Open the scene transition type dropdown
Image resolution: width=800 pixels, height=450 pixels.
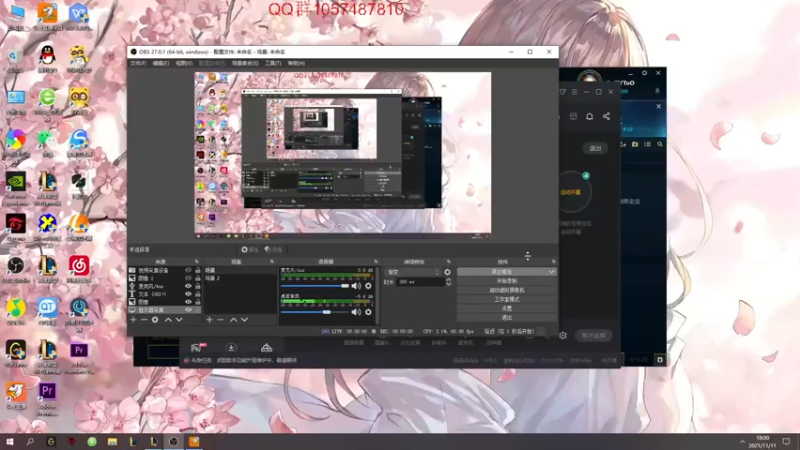(413, 272)
